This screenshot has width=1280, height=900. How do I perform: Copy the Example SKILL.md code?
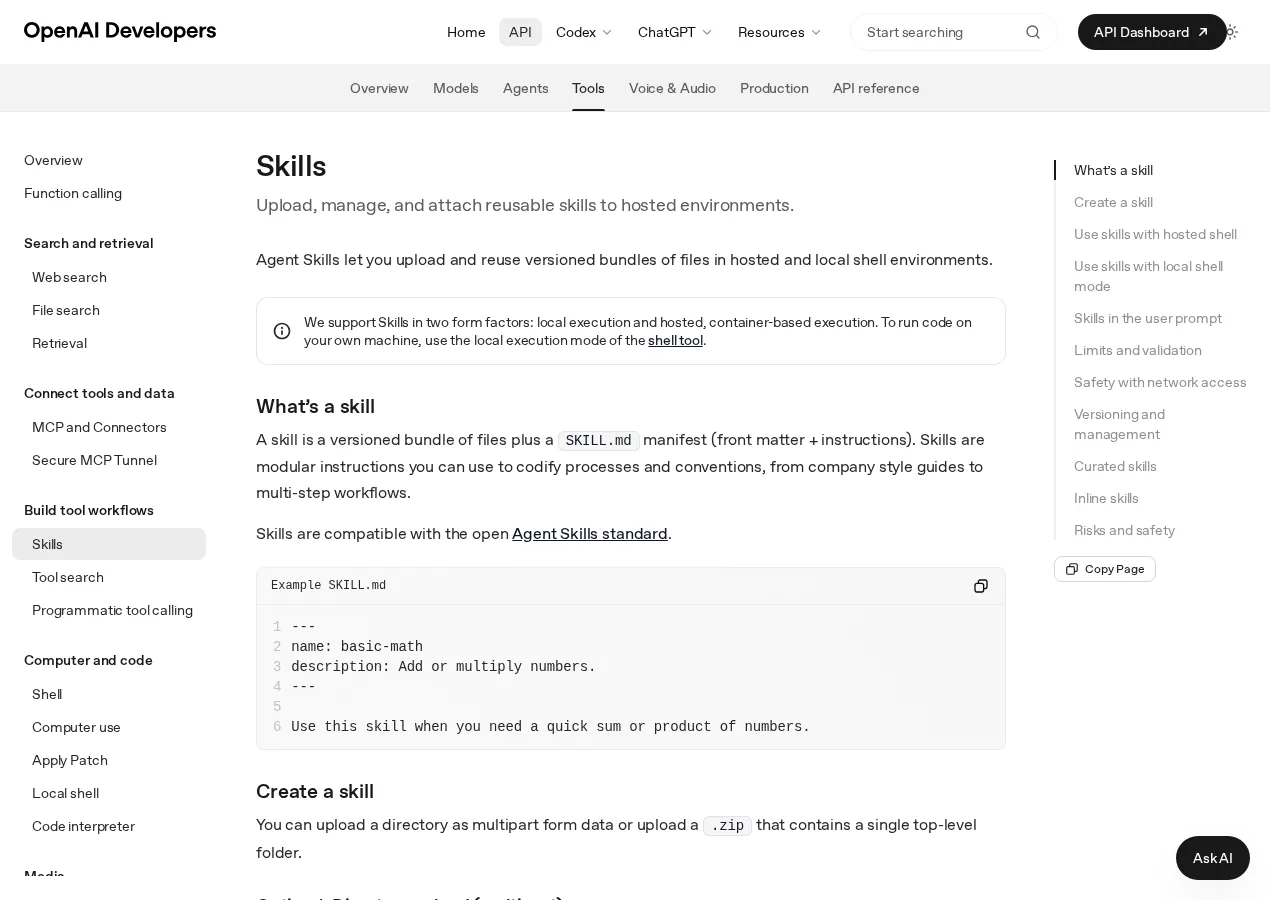(981, 586)
